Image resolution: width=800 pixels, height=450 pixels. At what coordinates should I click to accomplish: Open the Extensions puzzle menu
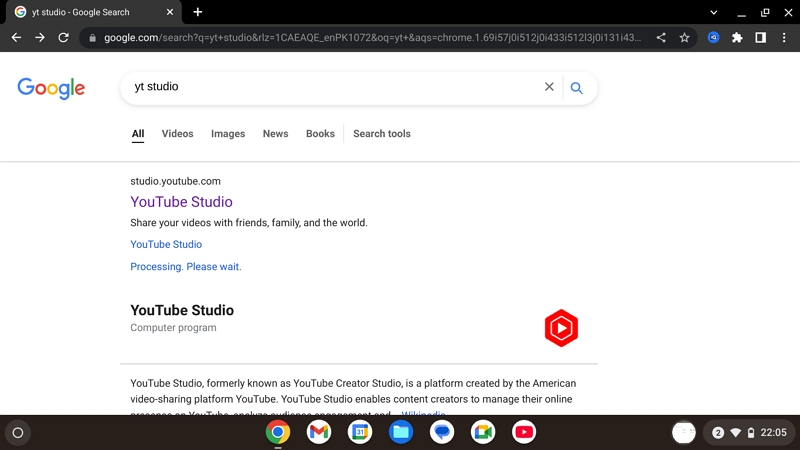tap(737, 37)
